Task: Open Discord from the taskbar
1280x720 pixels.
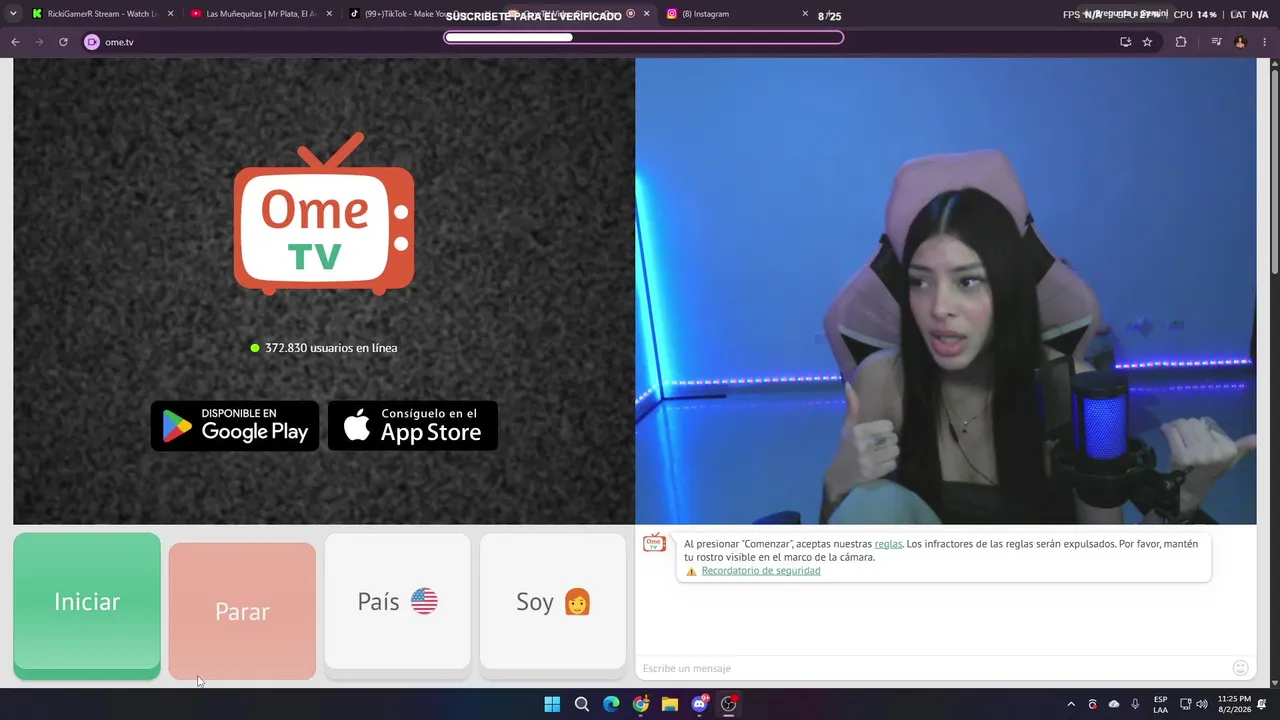Action: (700, 704)
